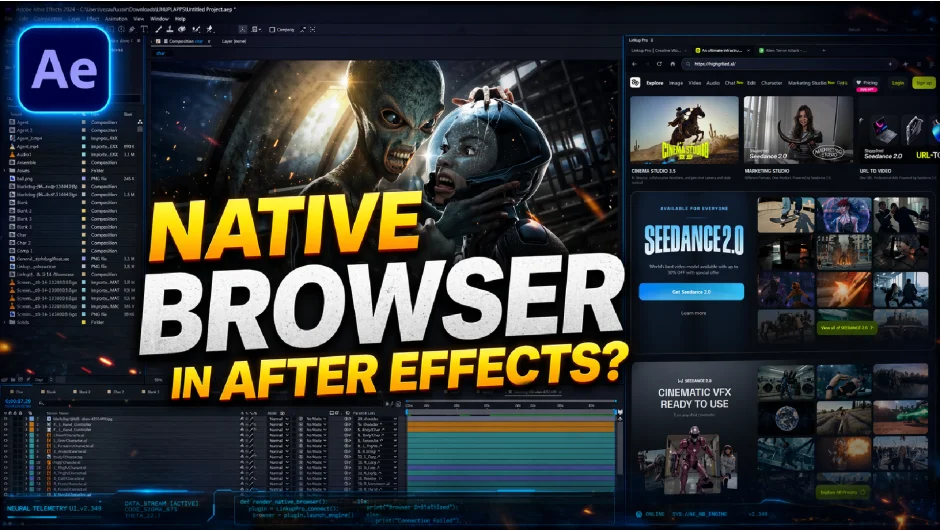The width and height of the screenshot is (940, 530).
Task: Switch to Alien Terror Attack browser tab
Action: (786, 50)
